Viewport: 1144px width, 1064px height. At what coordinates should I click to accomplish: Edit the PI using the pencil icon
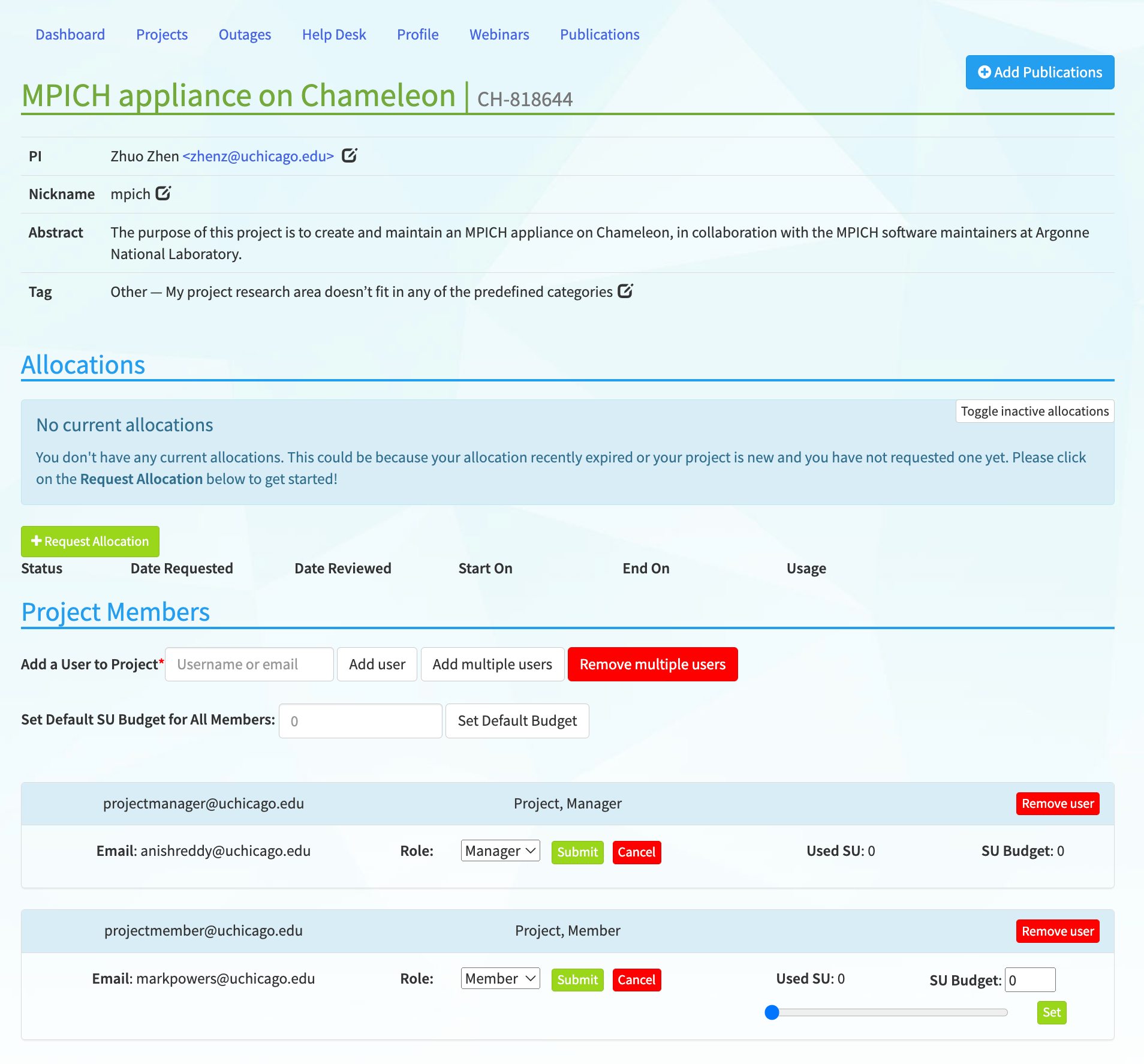pos(349,156)
